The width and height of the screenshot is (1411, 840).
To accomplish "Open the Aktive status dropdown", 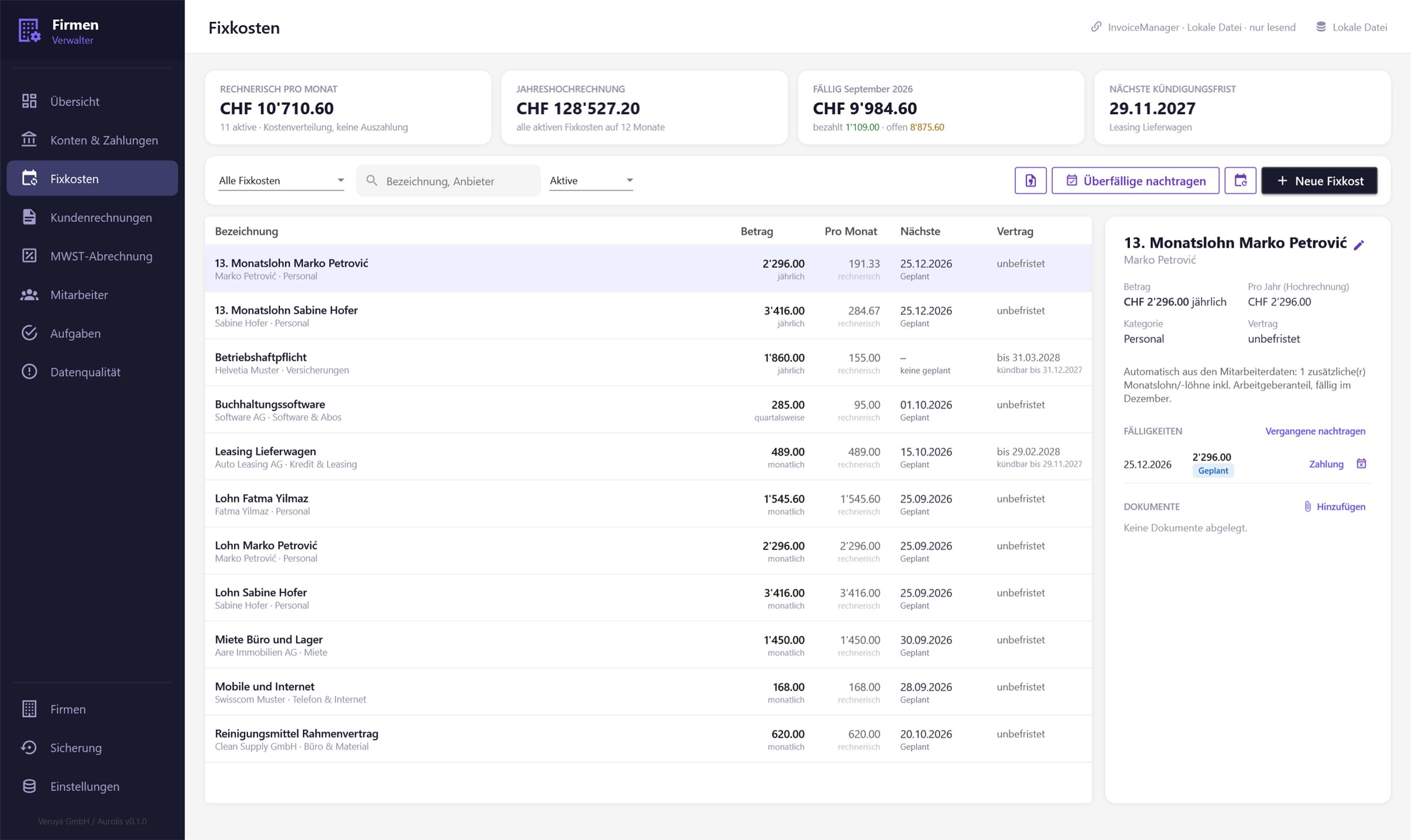I will [x=591, y=180].
